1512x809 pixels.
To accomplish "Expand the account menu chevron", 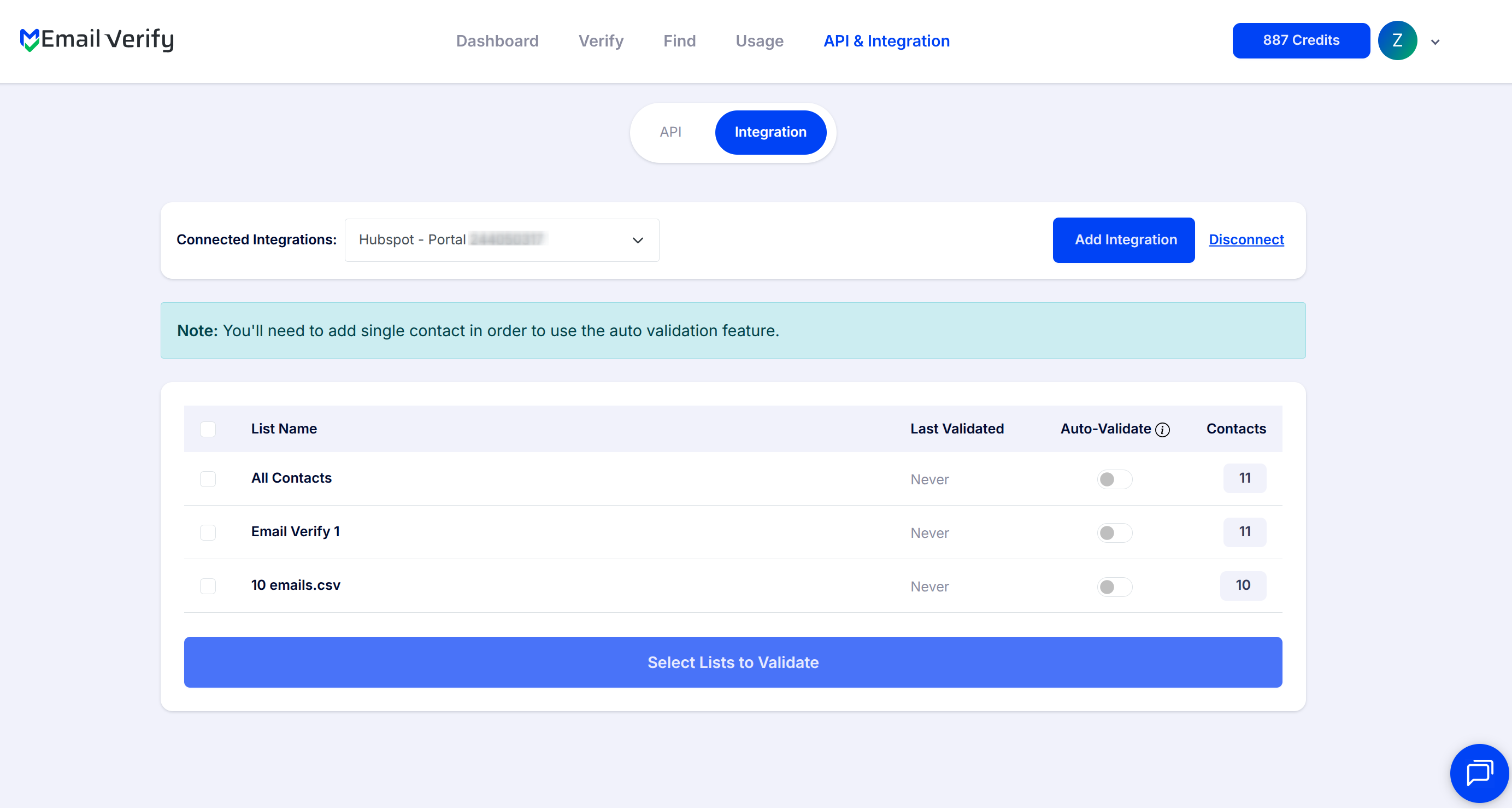I will (x=1435, y=42).
